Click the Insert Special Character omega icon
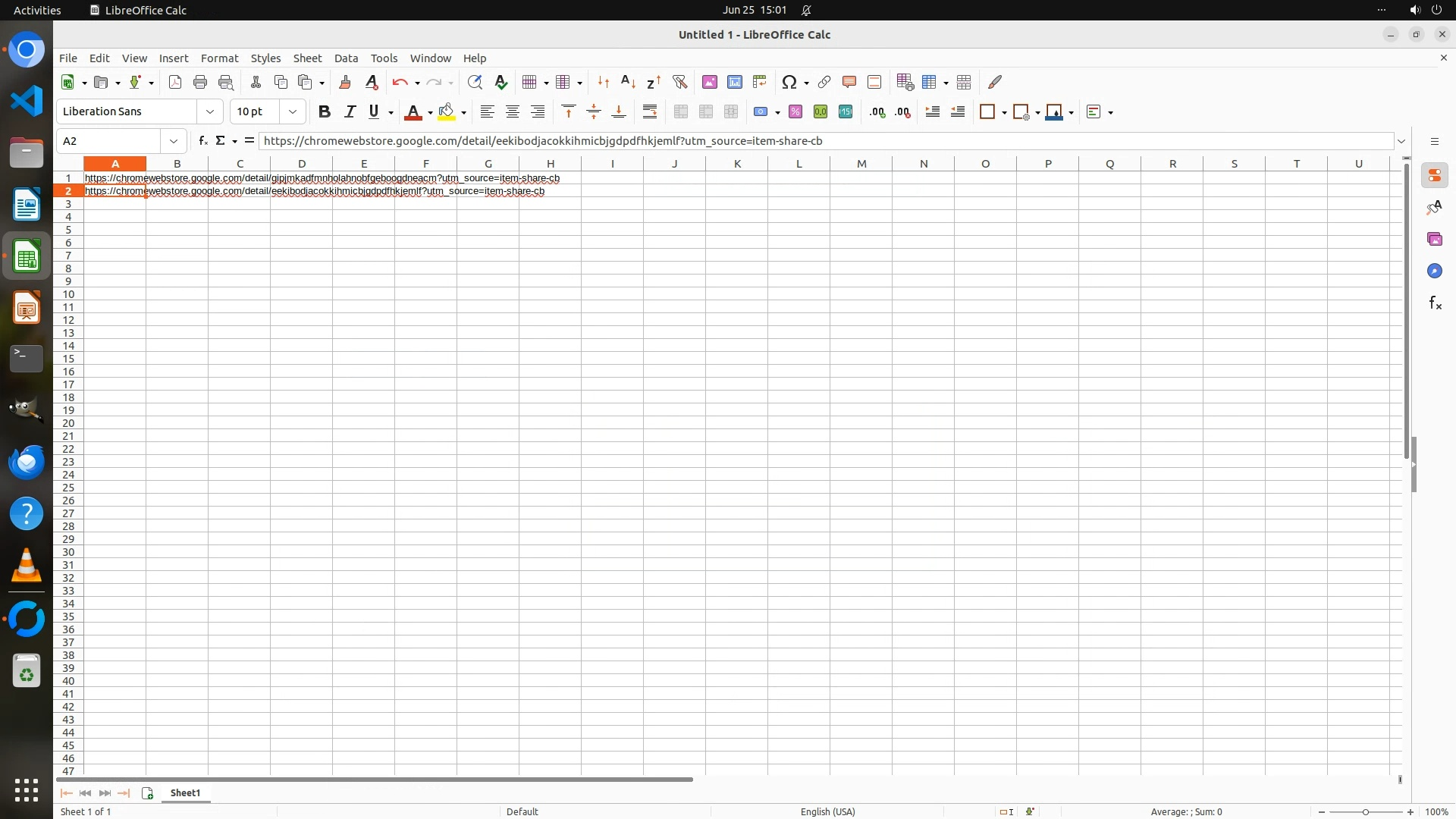 (789, 82)
